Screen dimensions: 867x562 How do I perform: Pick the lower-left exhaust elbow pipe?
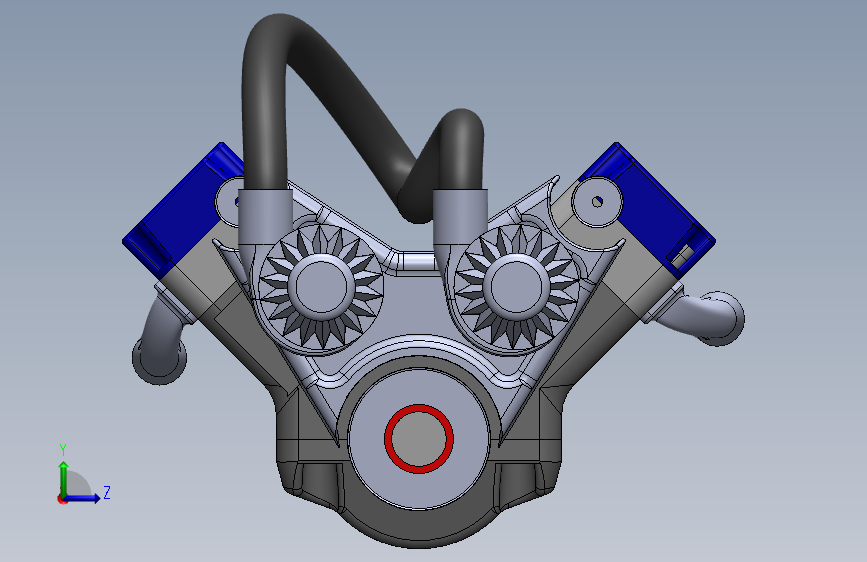(x=160, y=340)
